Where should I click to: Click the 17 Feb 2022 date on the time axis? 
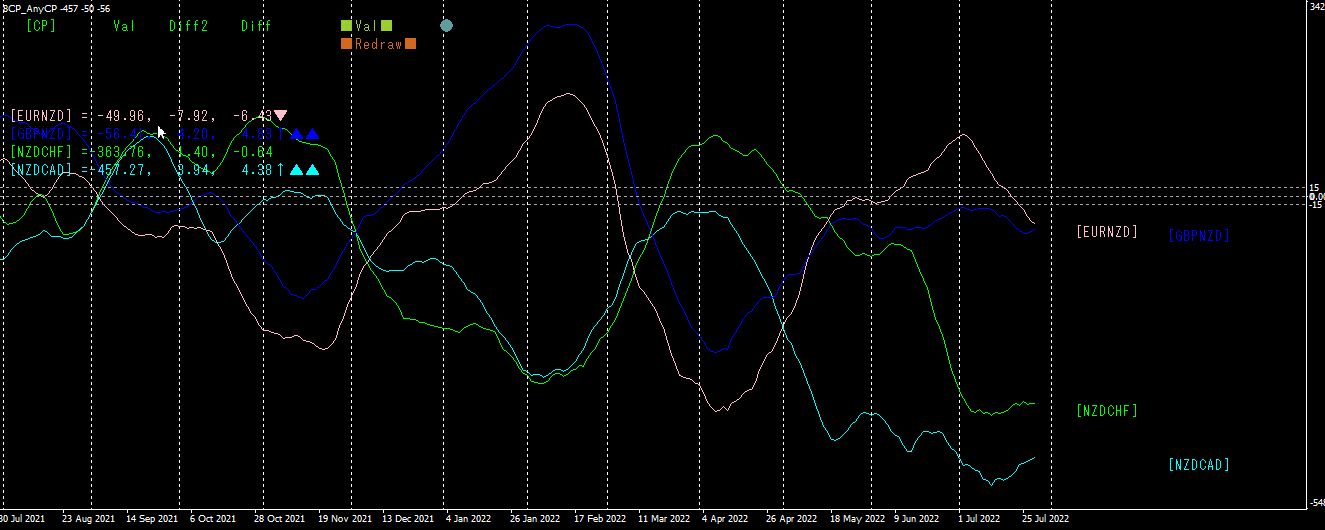600,520
